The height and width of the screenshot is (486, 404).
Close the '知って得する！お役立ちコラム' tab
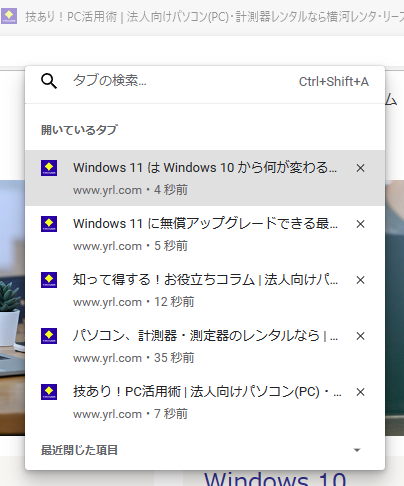pos(360,280)
